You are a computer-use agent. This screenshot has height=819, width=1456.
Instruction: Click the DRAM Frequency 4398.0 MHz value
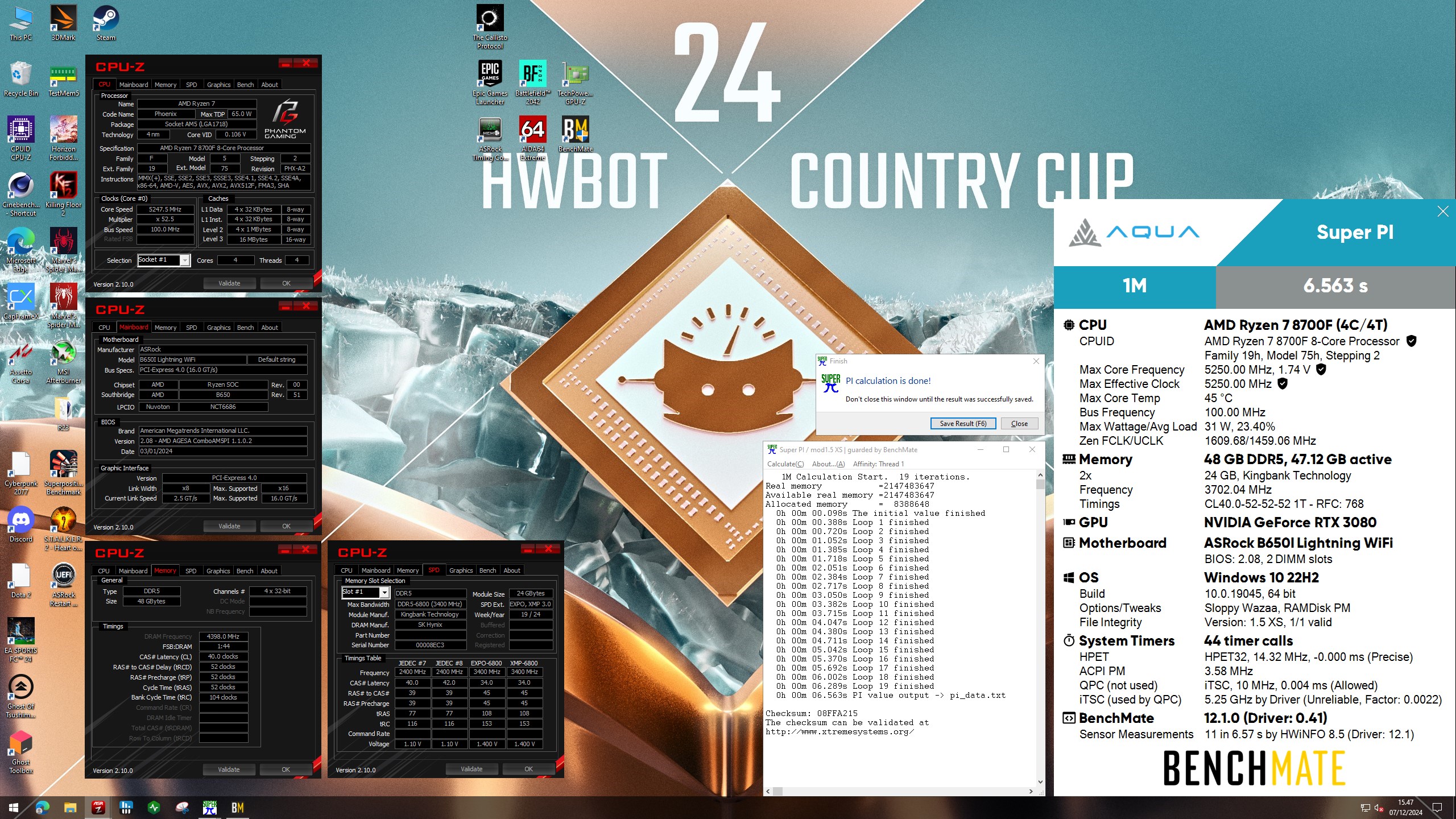[x=223, y=636]
